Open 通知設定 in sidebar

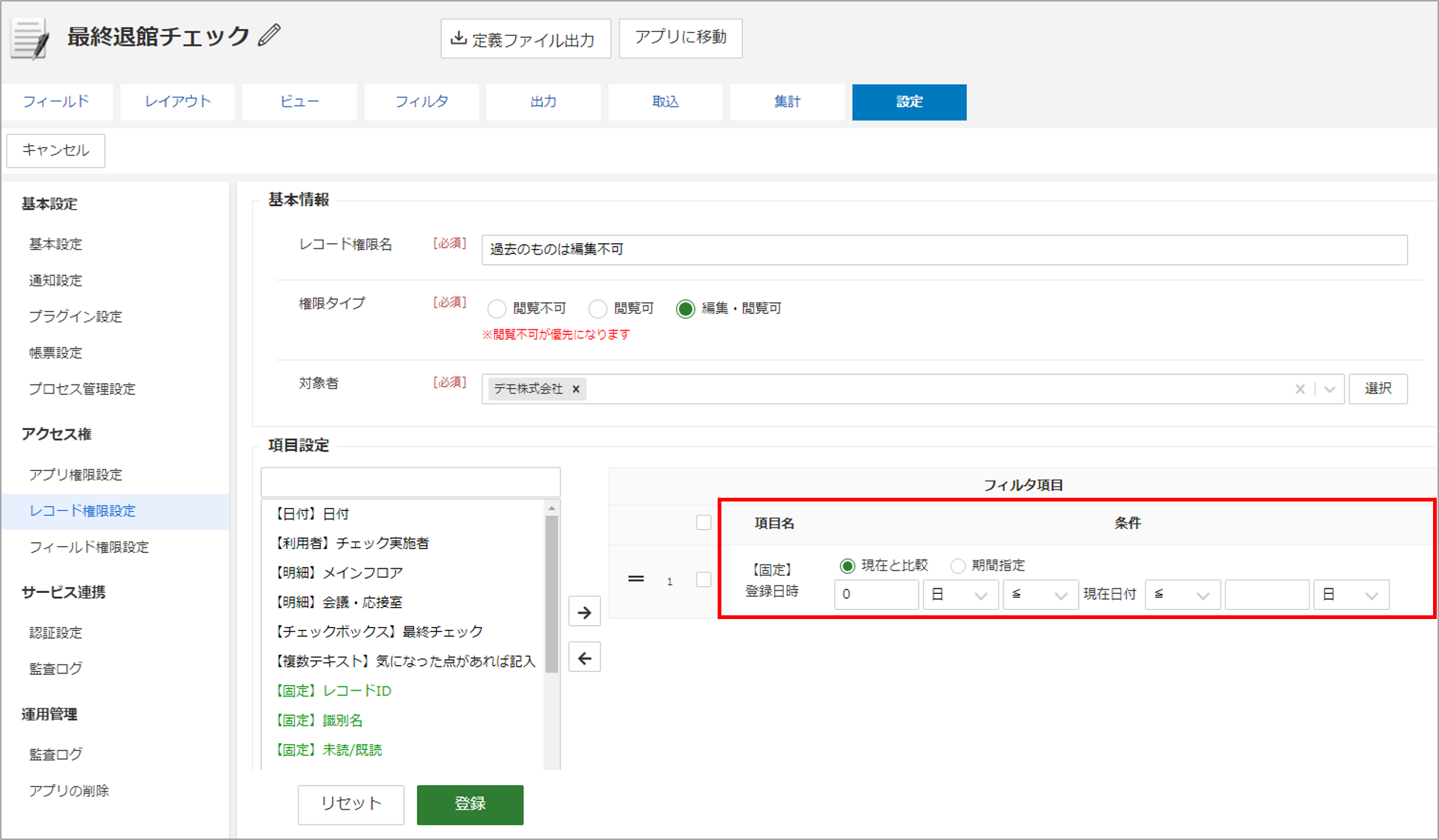point(55,280)
